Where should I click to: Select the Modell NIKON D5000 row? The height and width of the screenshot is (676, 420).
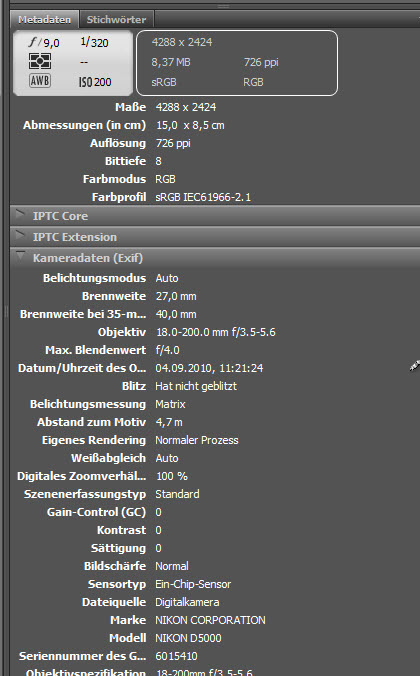coord(215,638)
